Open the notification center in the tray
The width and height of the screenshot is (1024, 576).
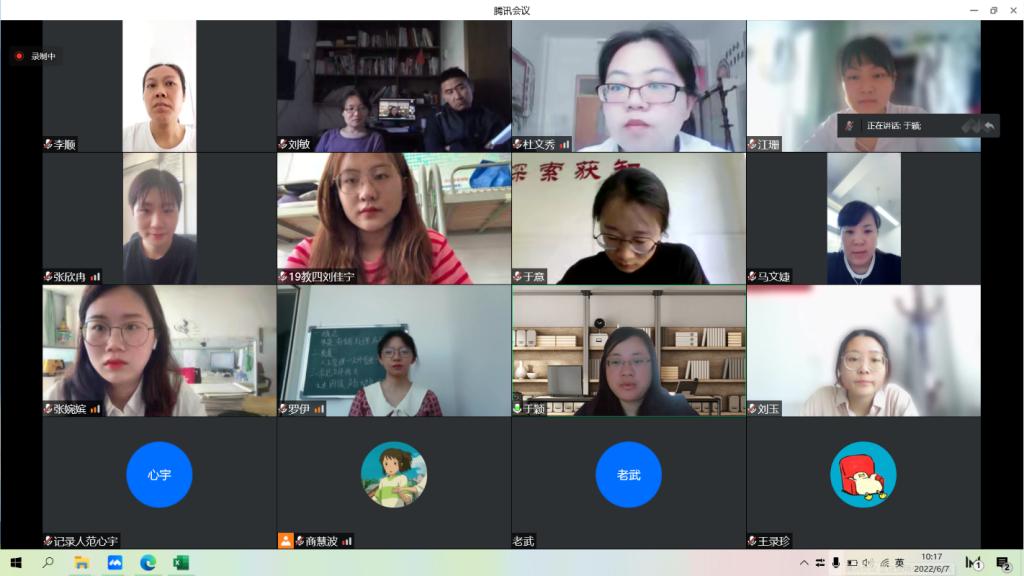click(1004, 562)
